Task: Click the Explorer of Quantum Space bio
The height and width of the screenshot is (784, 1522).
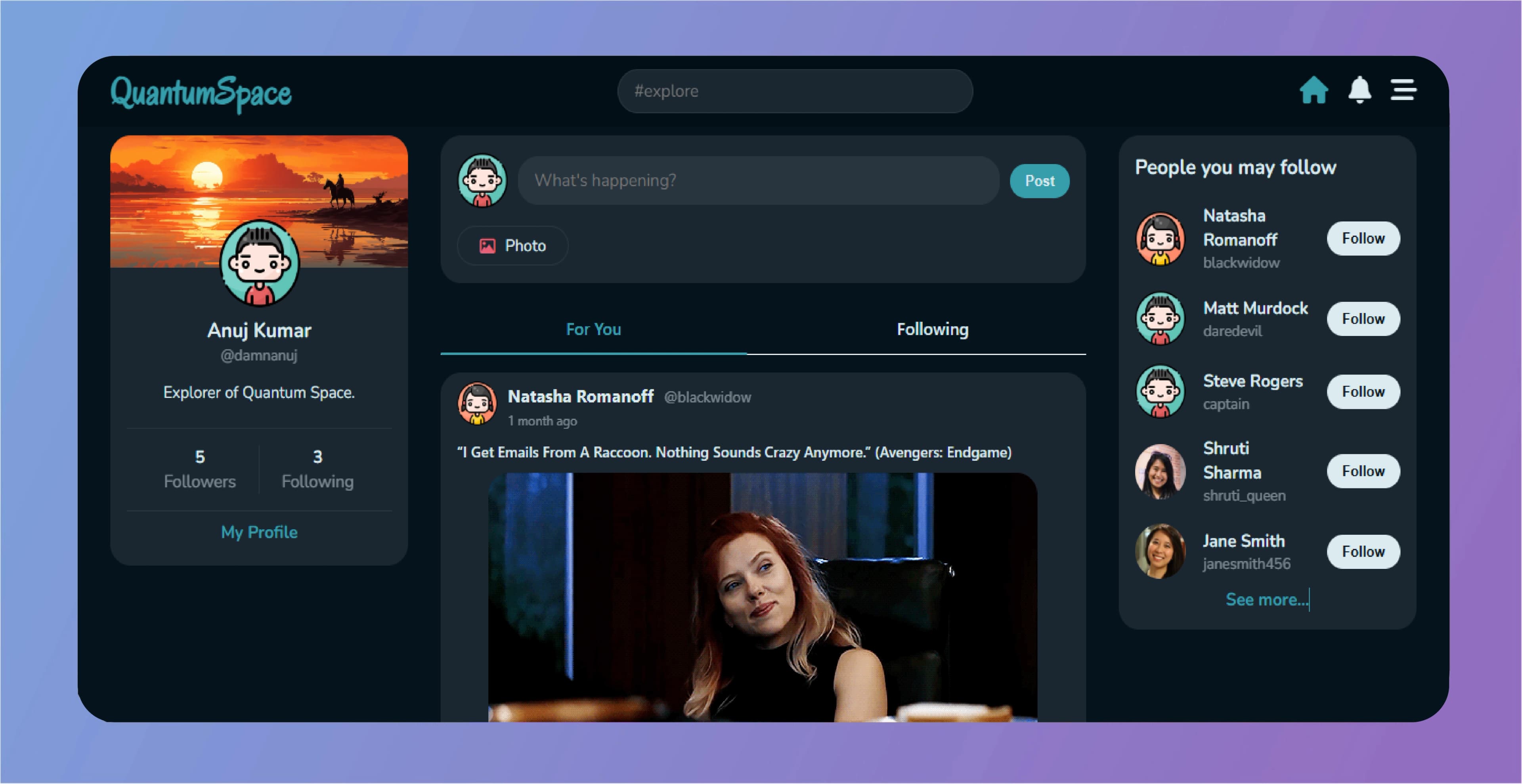Action: (259, 393)
